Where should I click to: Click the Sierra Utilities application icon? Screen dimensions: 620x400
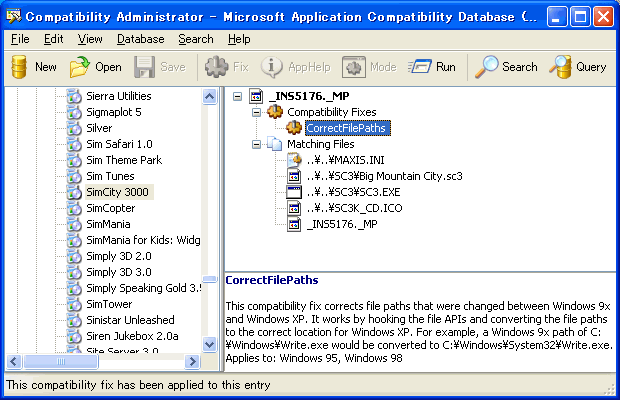tap(74, 96)
